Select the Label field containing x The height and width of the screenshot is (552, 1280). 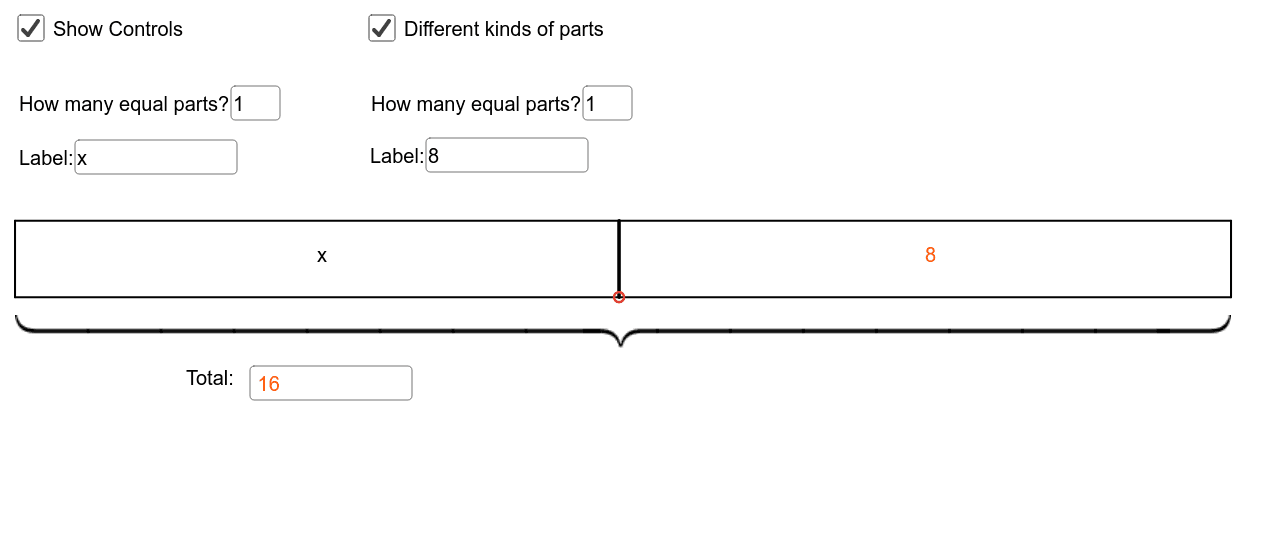156,157
